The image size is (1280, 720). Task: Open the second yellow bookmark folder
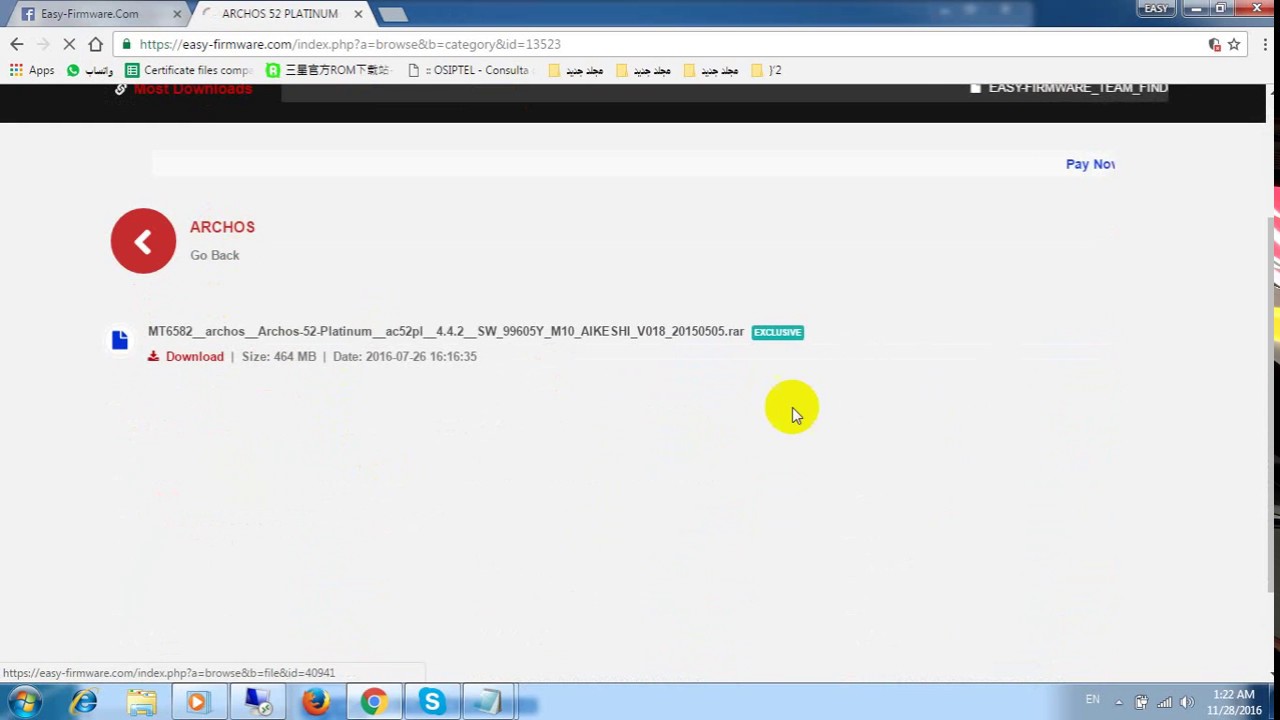click(643, 70)
